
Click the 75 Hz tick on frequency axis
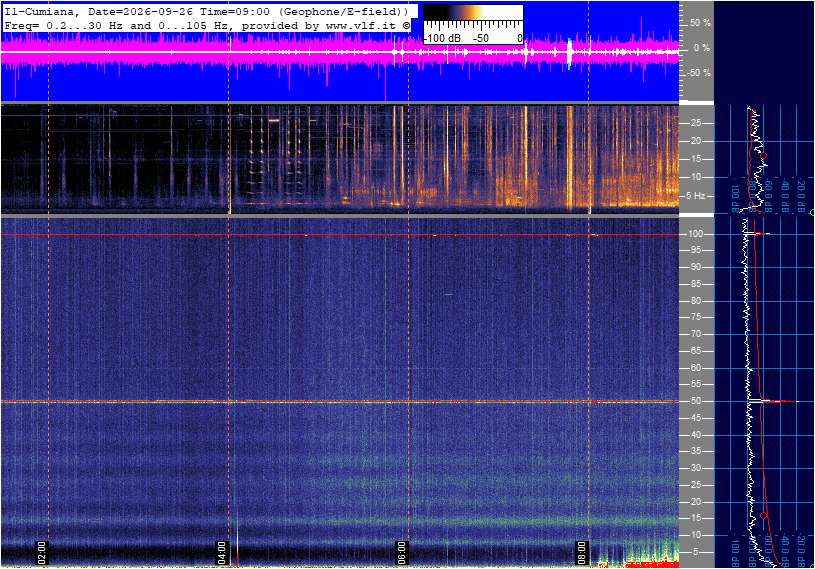(695, 317)
